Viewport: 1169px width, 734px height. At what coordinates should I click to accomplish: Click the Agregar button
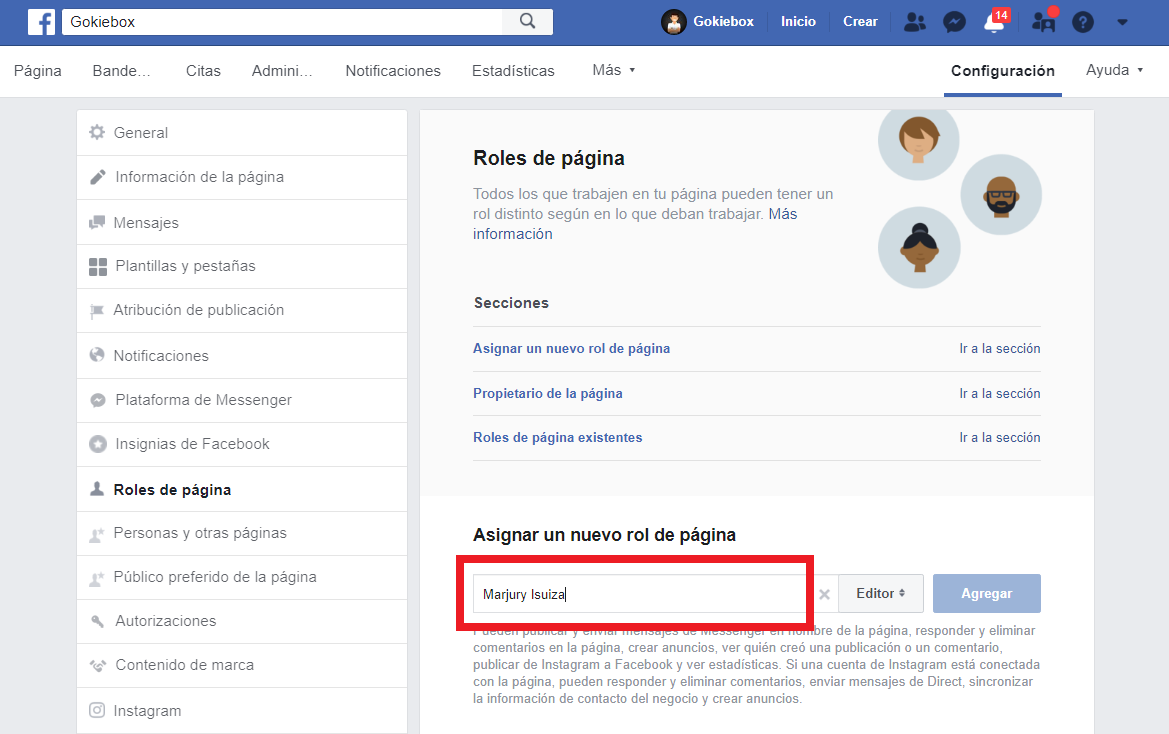click(x=986, y=593)
